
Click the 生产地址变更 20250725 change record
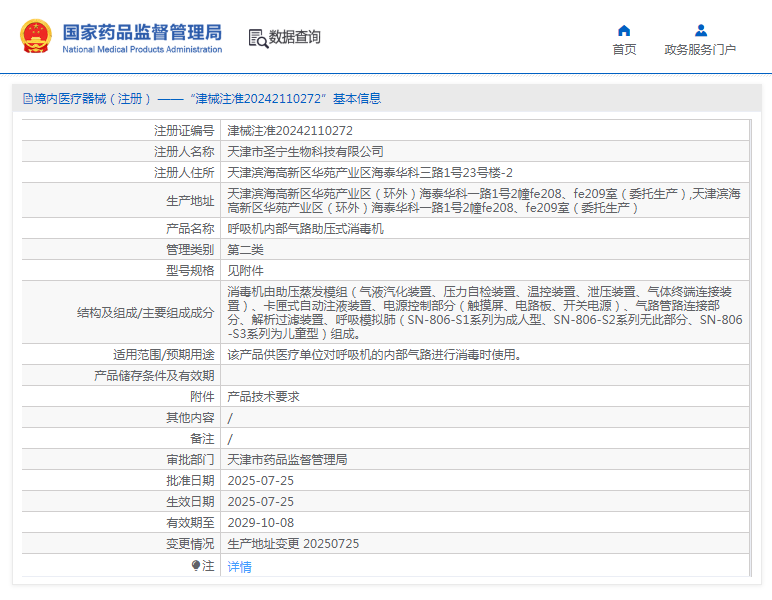pyautogui.click(x=293, y=544)
